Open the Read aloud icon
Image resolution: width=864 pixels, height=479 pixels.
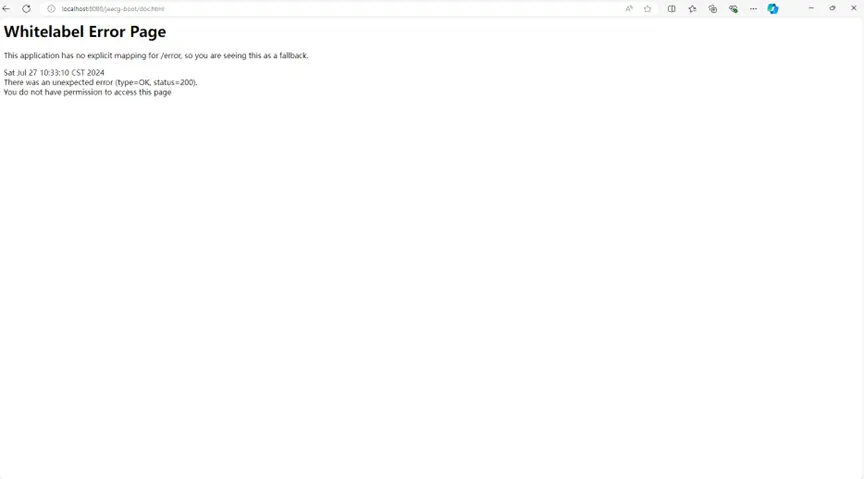629,9
